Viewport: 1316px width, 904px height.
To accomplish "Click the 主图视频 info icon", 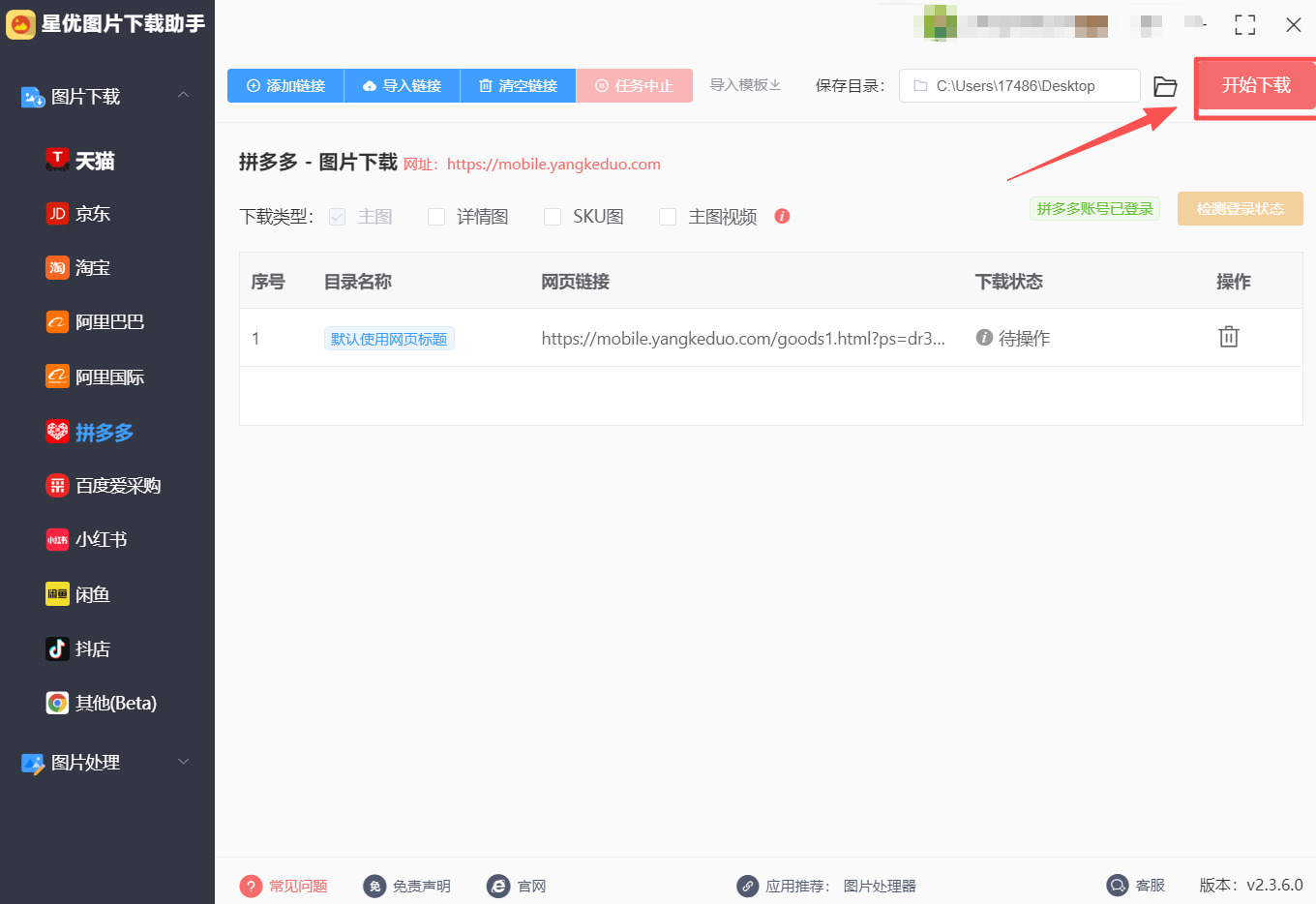I will [781, 216].
